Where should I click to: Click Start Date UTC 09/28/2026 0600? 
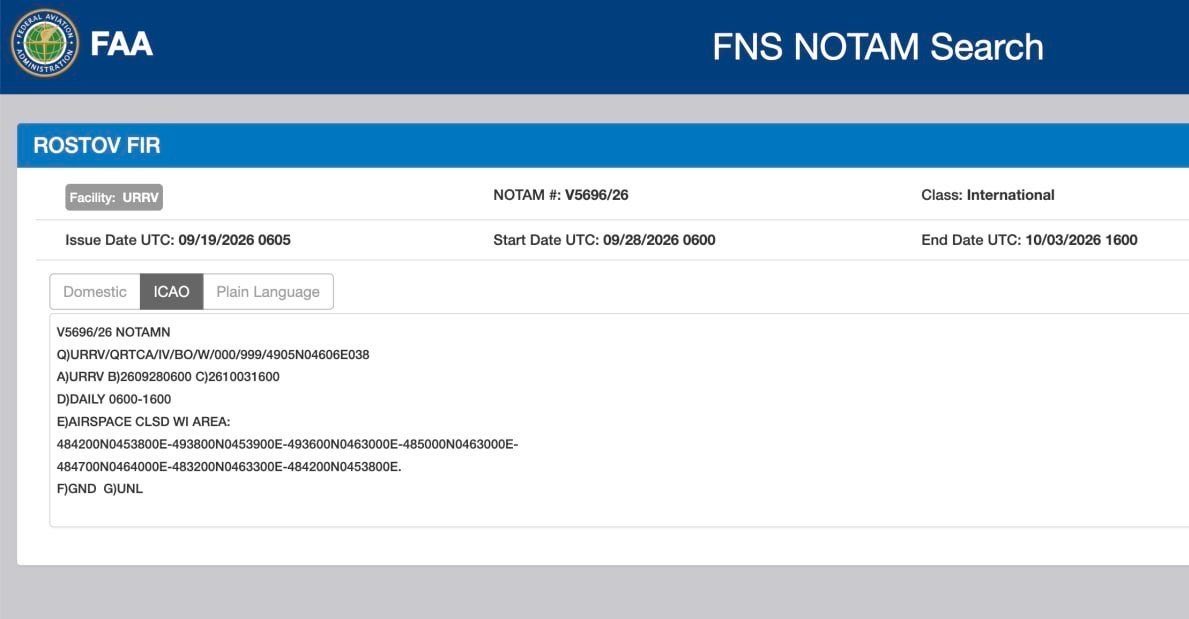pyautogui.click(x=604, y=240)
